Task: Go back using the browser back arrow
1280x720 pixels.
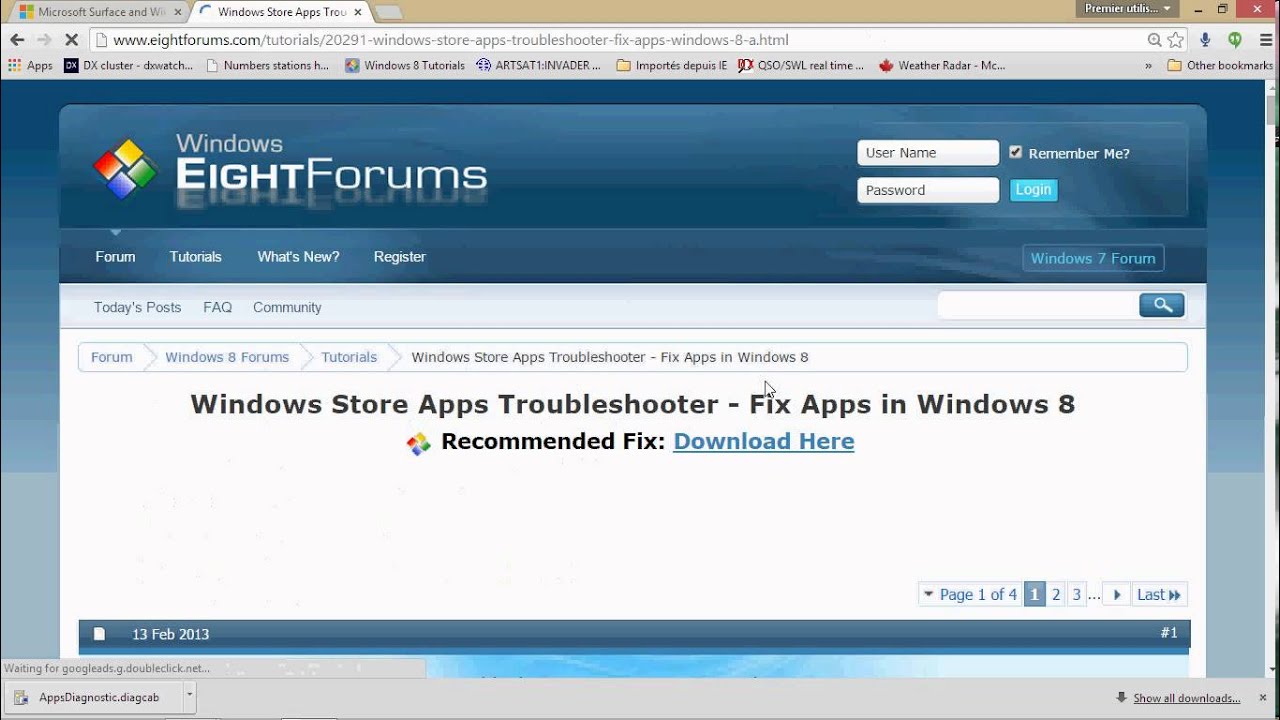Action: 17,40
